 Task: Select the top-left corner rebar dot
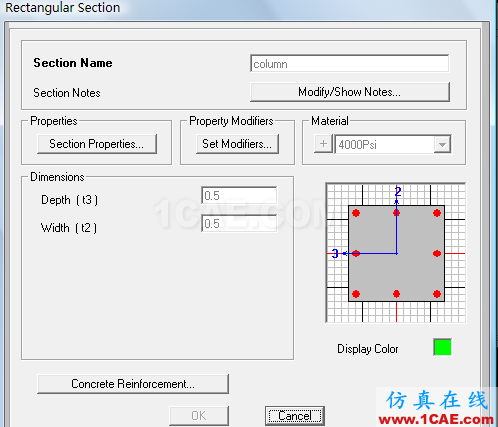coord(356,213)
